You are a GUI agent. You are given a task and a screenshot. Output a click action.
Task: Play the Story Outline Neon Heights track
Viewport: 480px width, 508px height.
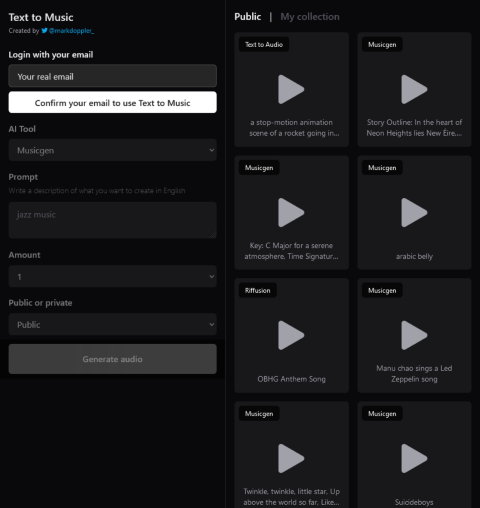coord(414,89)
